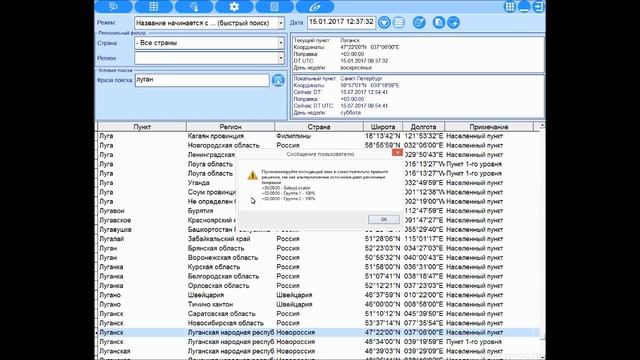Switch to the table grid top tab
640x360 pixels.
tap(153, 6)
